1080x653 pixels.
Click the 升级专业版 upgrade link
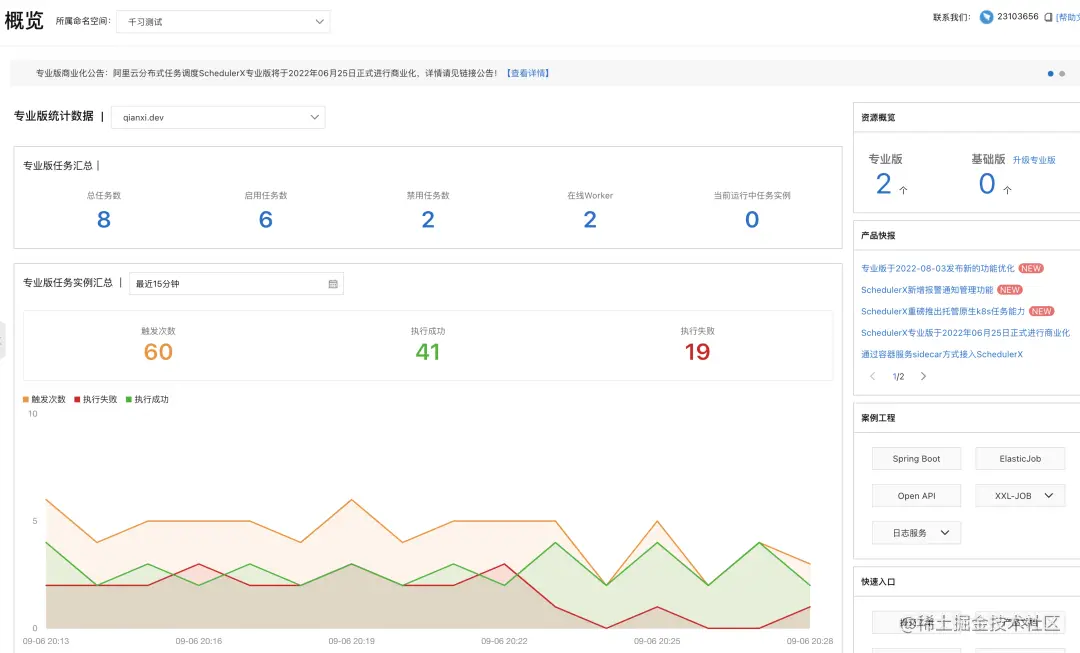point(1034,160)
